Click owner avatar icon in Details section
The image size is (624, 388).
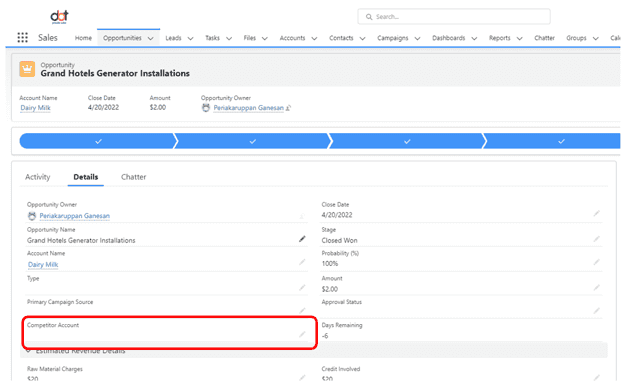coord(32,216)
